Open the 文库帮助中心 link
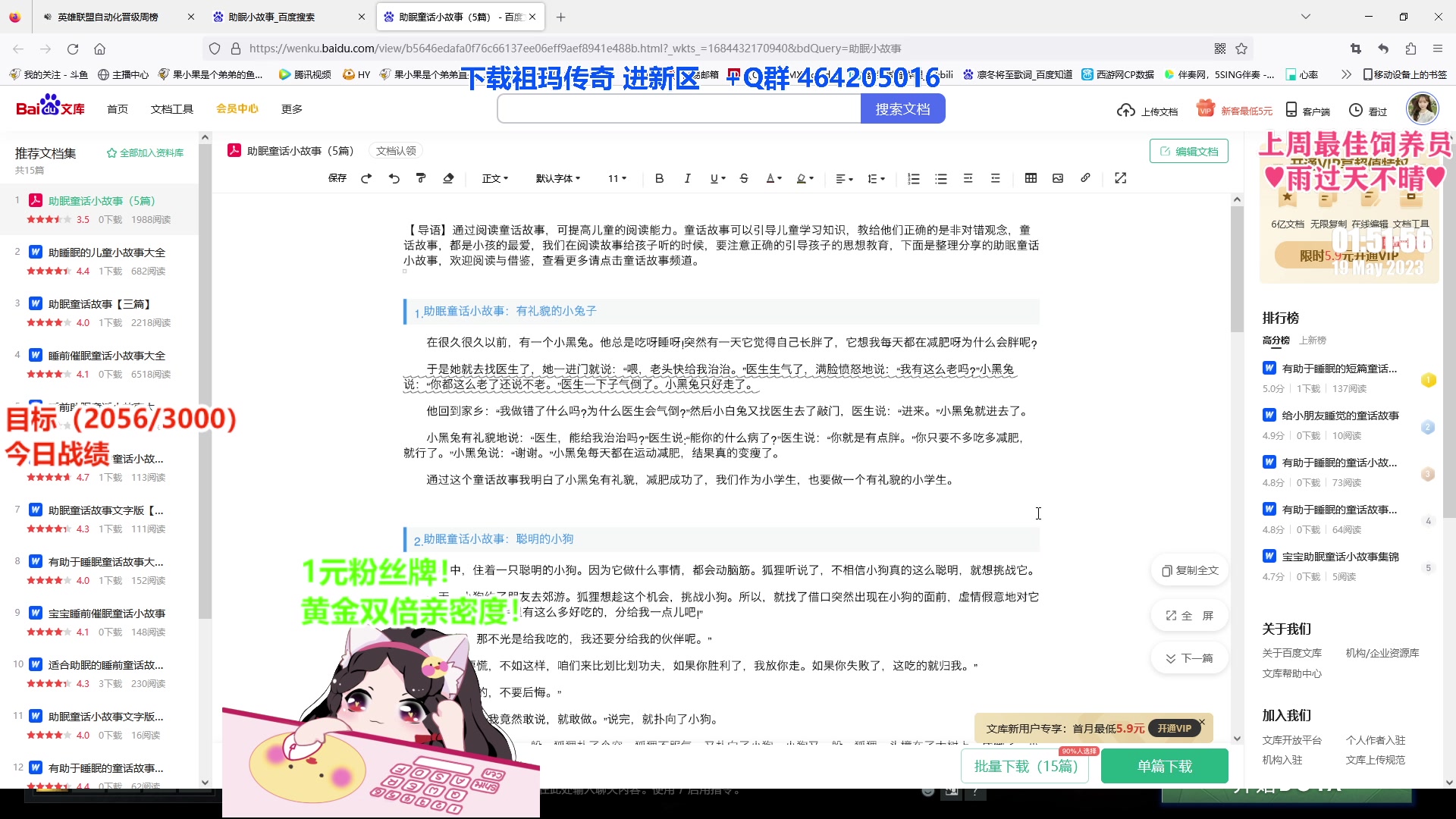1456x819 pixels. click(x=1291, y=673)
